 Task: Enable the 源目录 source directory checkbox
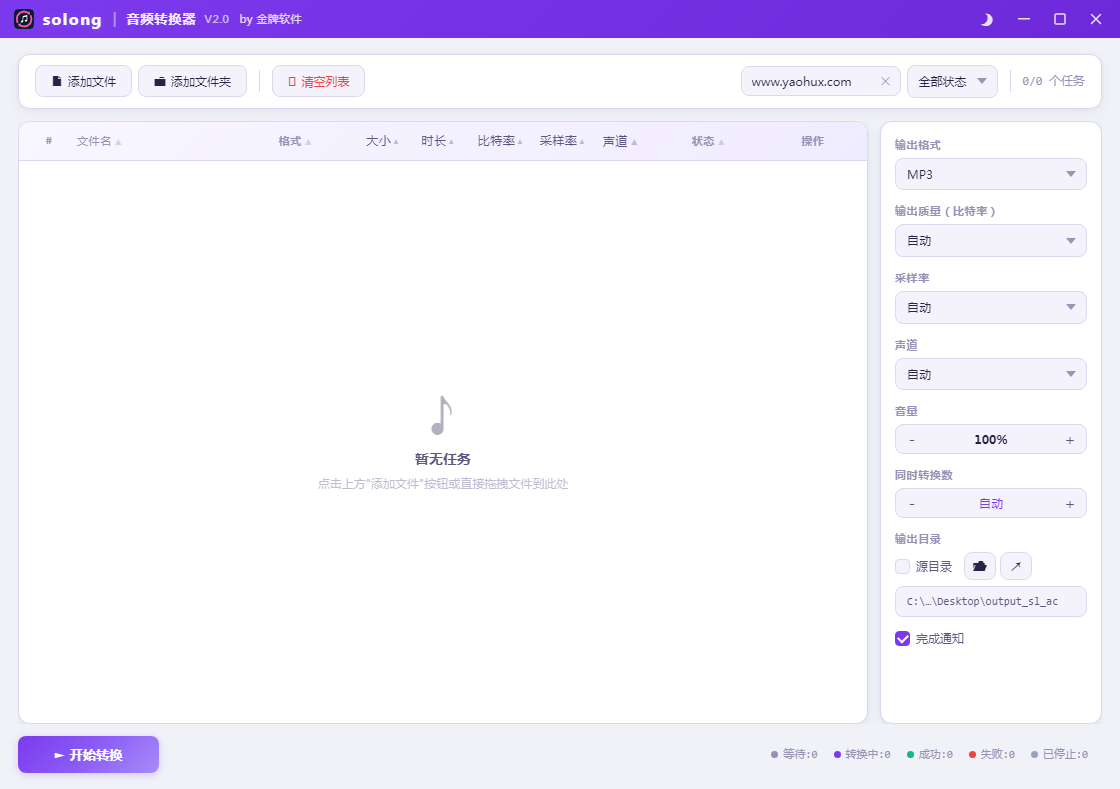click(x=903, y=567)
